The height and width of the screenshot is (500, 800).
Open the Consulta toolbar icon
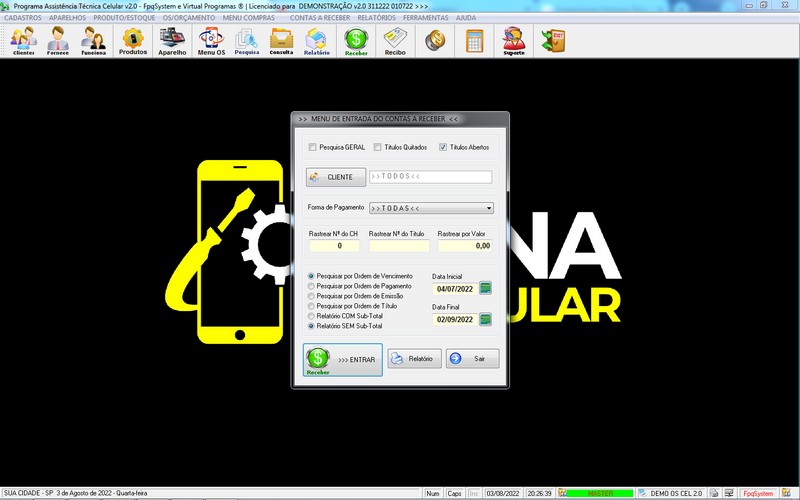click(281, 41)
